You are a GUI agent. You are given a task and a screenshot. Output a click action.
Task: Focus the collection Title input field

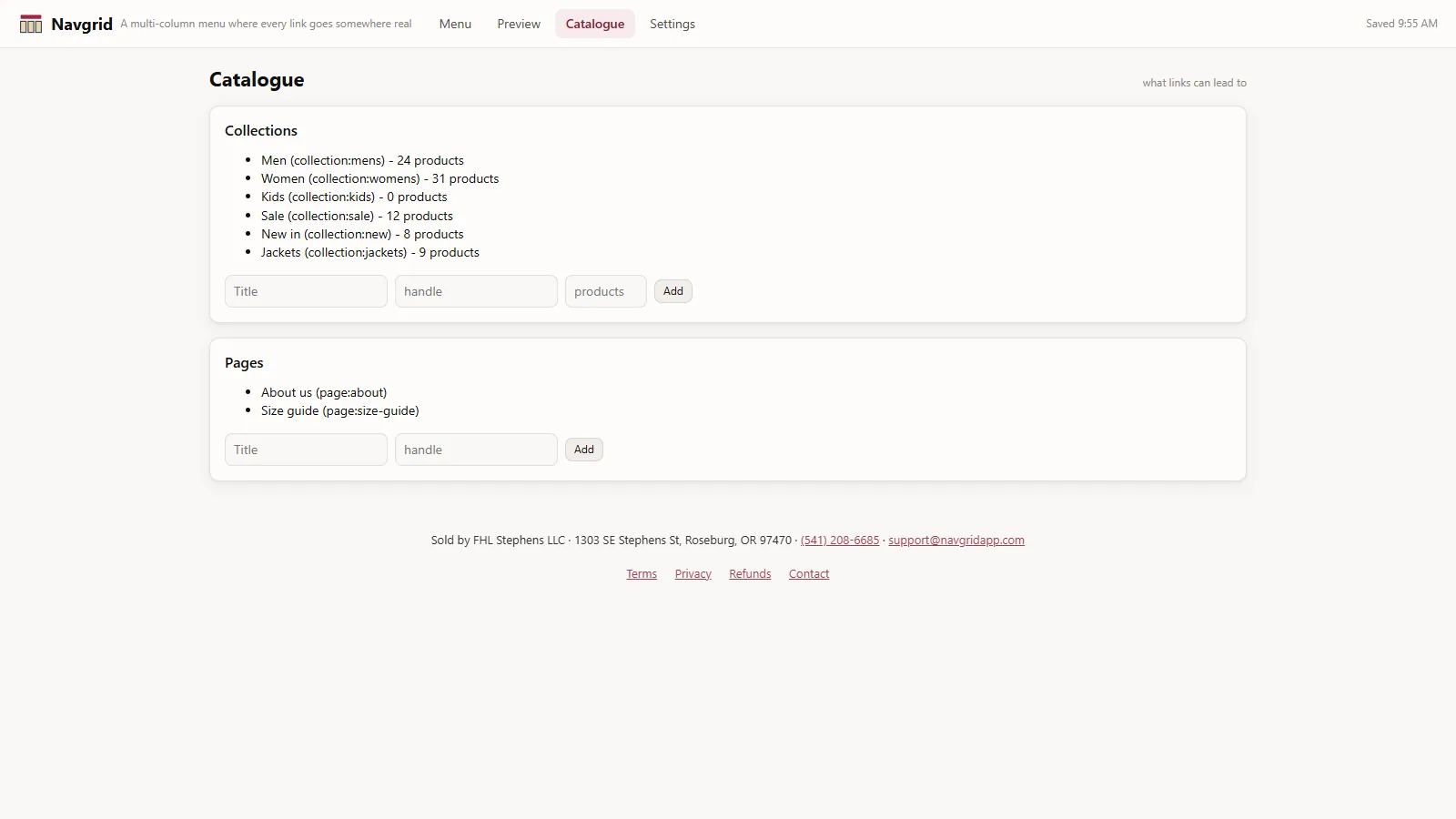306,291
